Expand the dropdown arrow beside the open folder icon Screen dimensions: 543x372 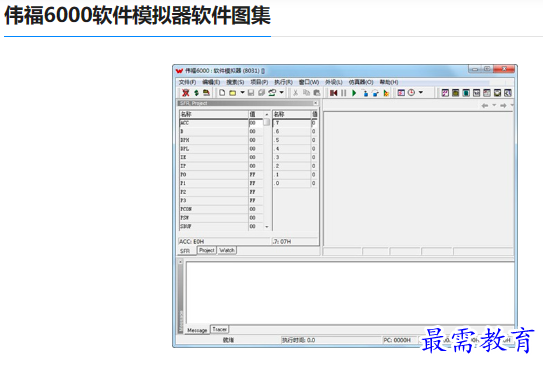click(242, 92)
